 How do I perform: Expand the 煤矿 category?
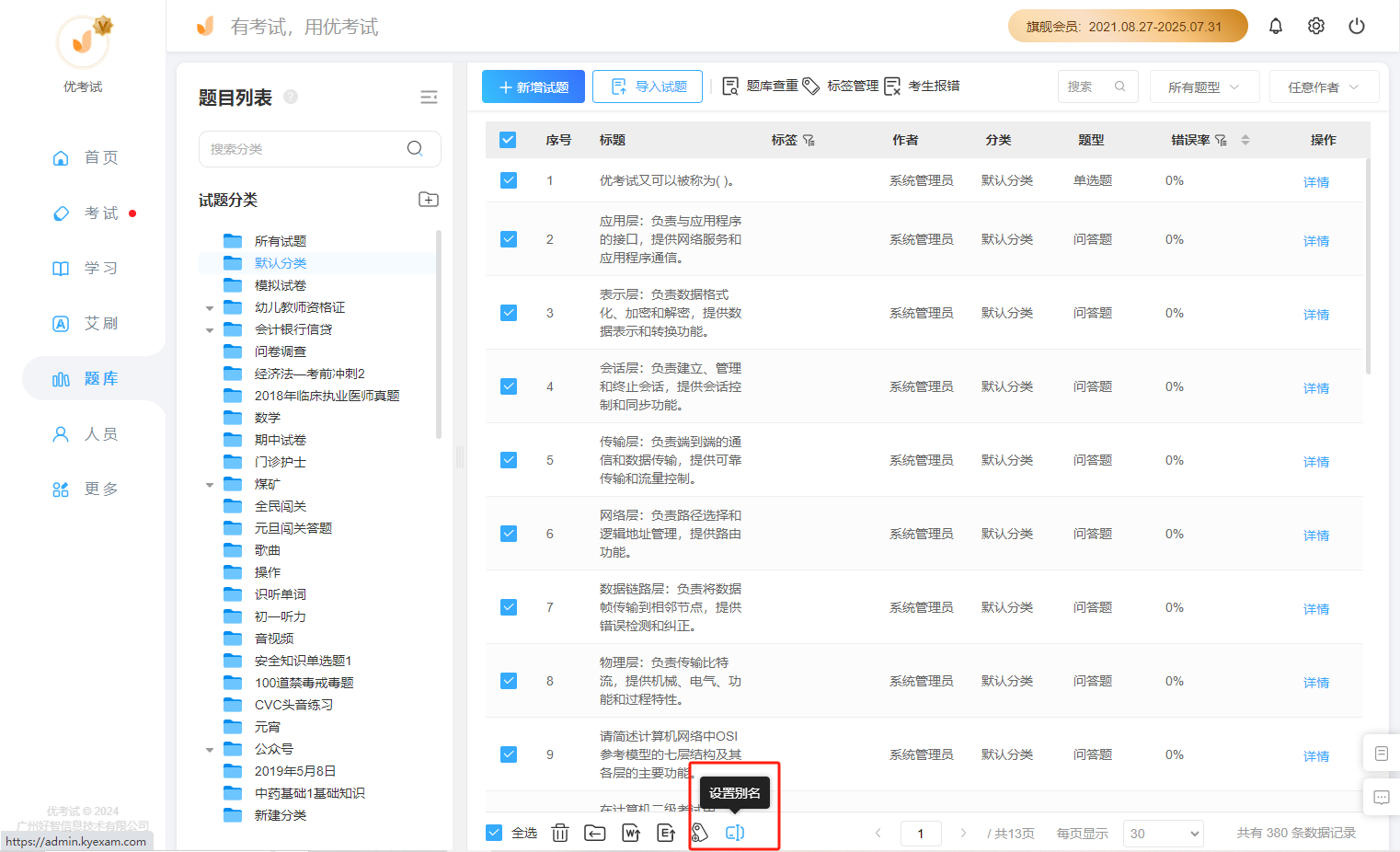(210, 485)
